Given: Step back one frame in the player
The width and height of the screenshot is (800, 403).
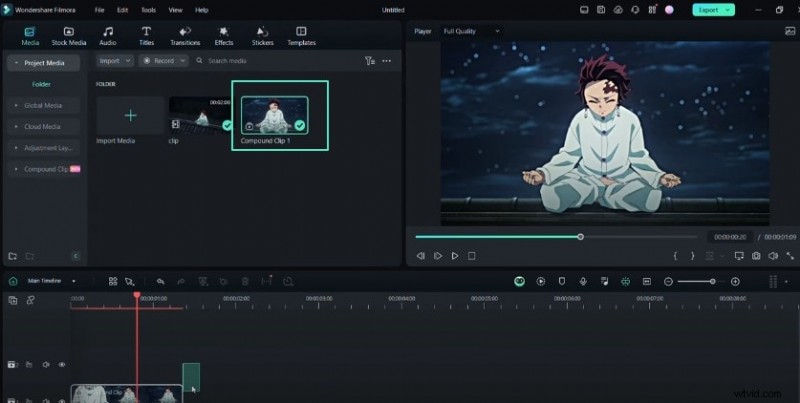Looking at the screenshot, I should [420, 256].
